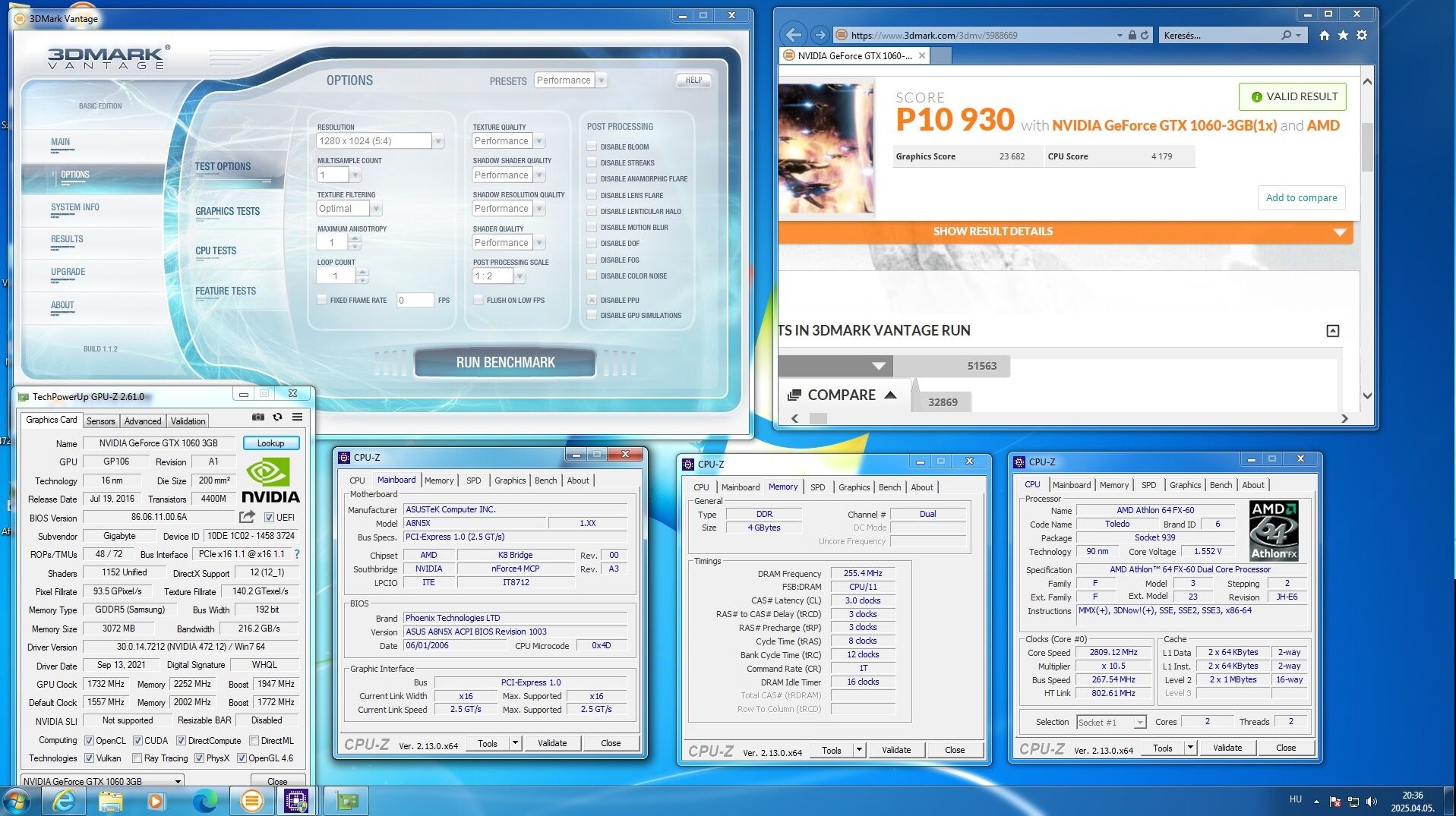Open the GPU-Z hamburger menu icon
The image size is (1456, 816).
click(297, 417)
